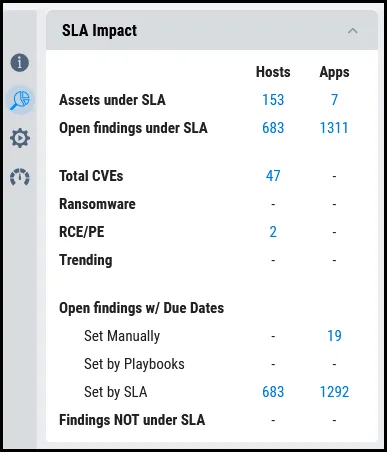Click the Set by Playbooks label
The image size is (387, 452).
134,364
